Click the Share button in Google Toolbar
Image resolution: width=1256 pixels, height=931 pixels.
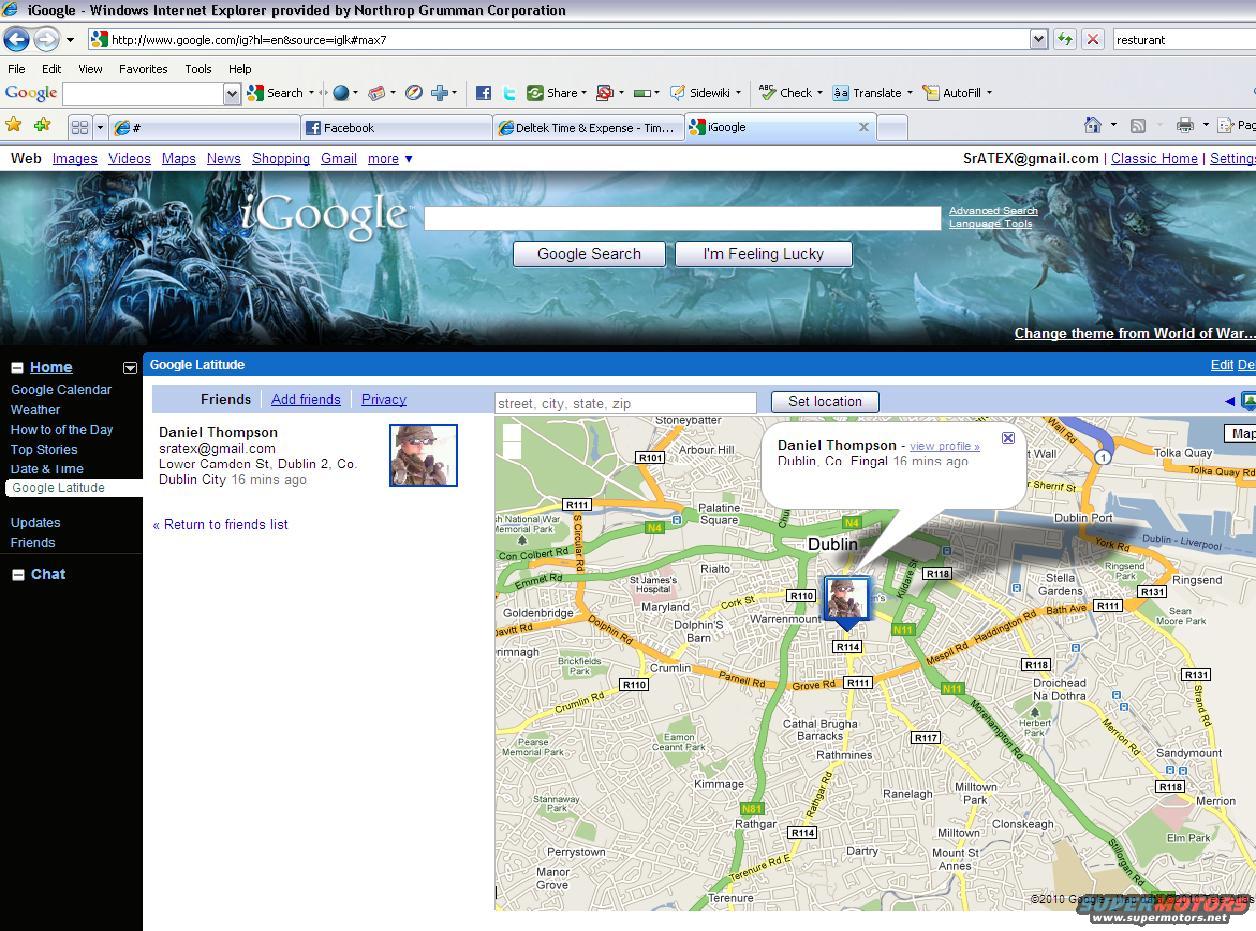[552, 93]
